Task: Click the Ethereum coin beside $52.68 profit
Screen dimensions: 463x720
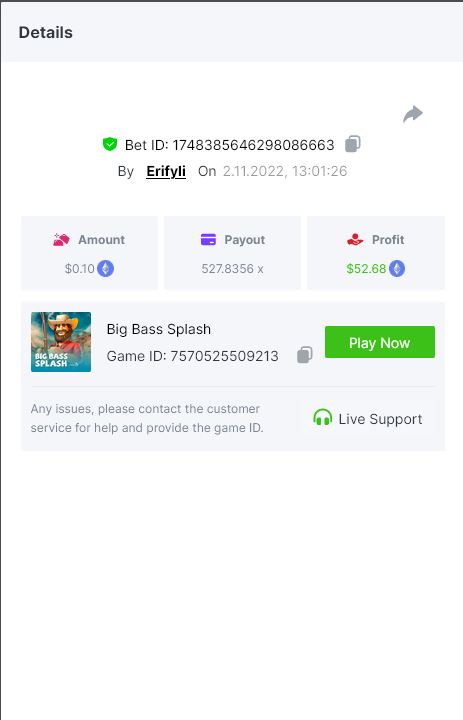Action: 397,269
